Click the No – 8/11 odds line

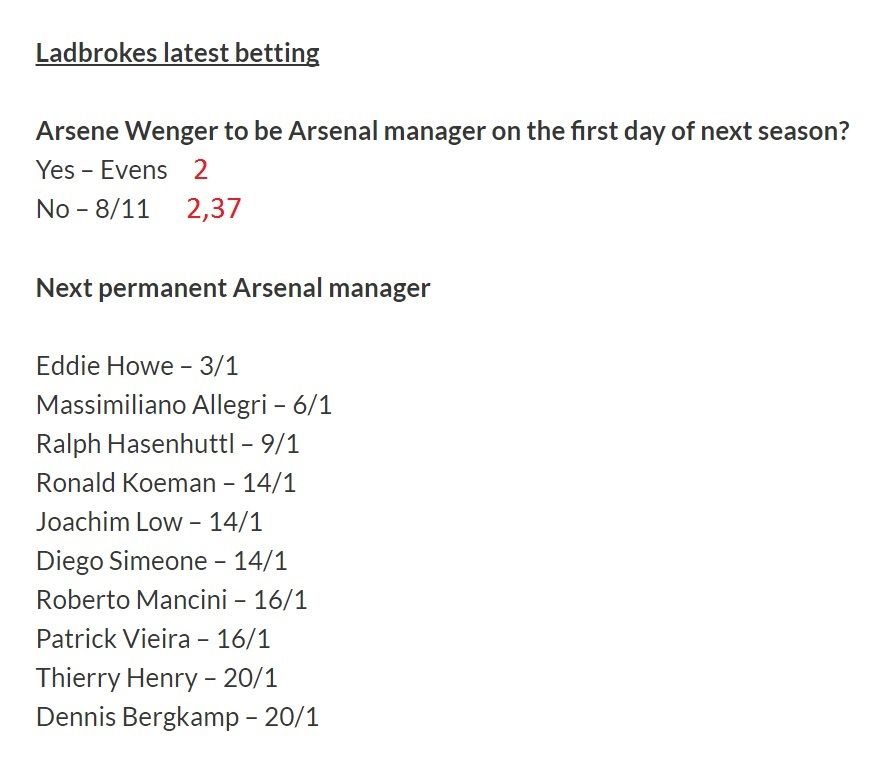click(93, 209)
